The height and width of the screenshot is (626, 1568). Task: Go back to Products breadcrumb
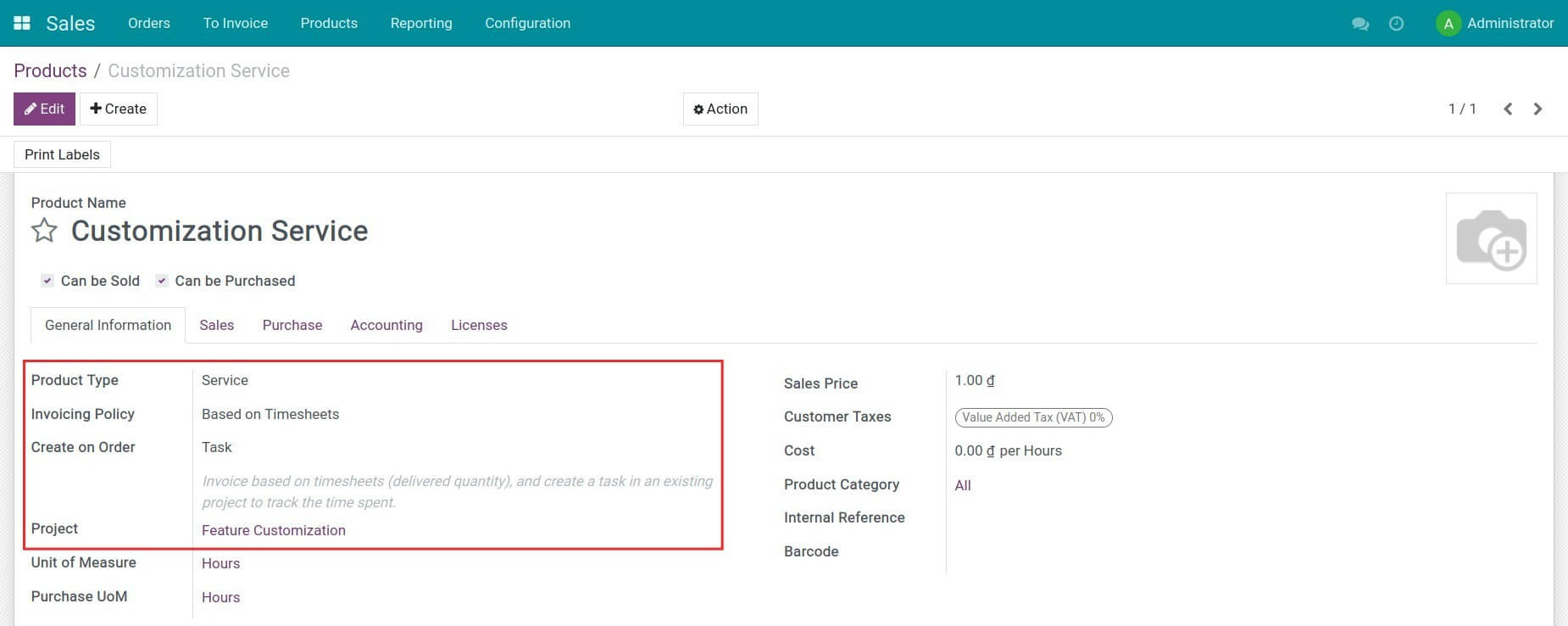(x=50, y=70)
